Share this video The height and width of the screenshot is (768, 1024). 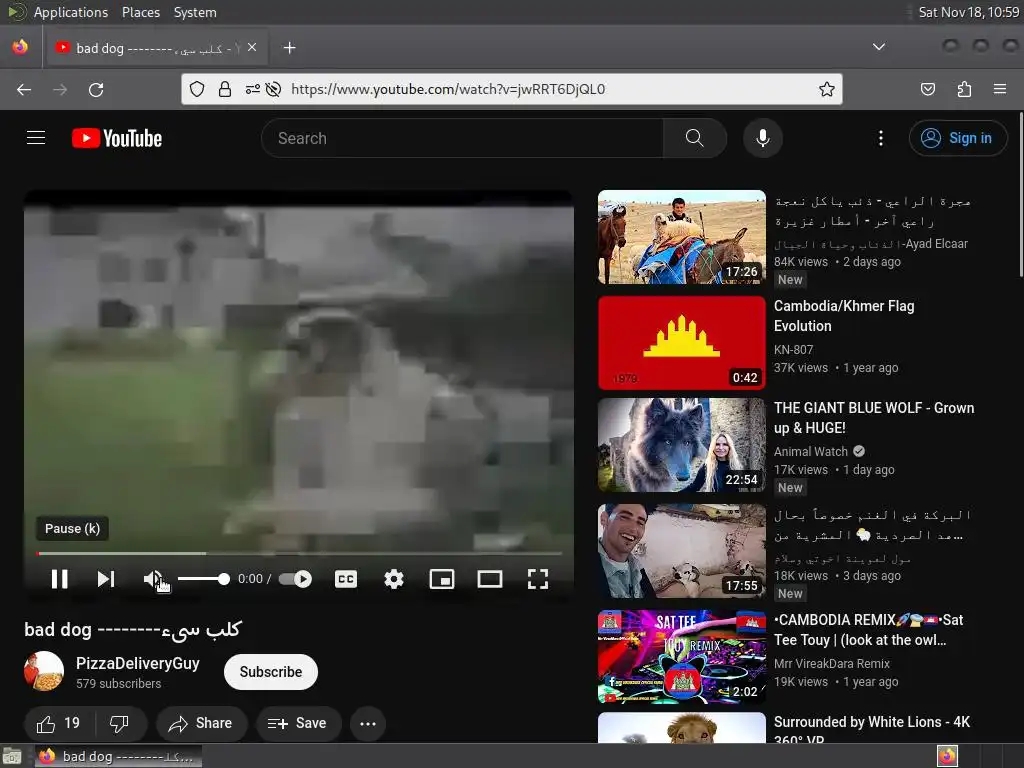click(201, 723)
